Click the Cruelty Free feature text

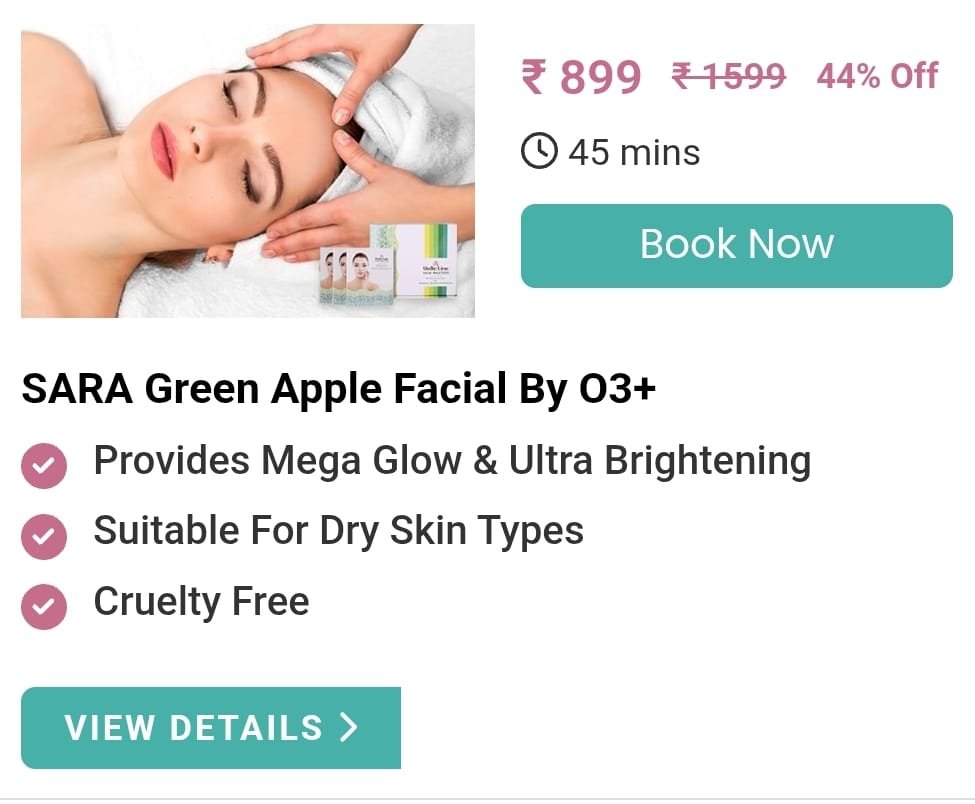[x=201, y=602]
